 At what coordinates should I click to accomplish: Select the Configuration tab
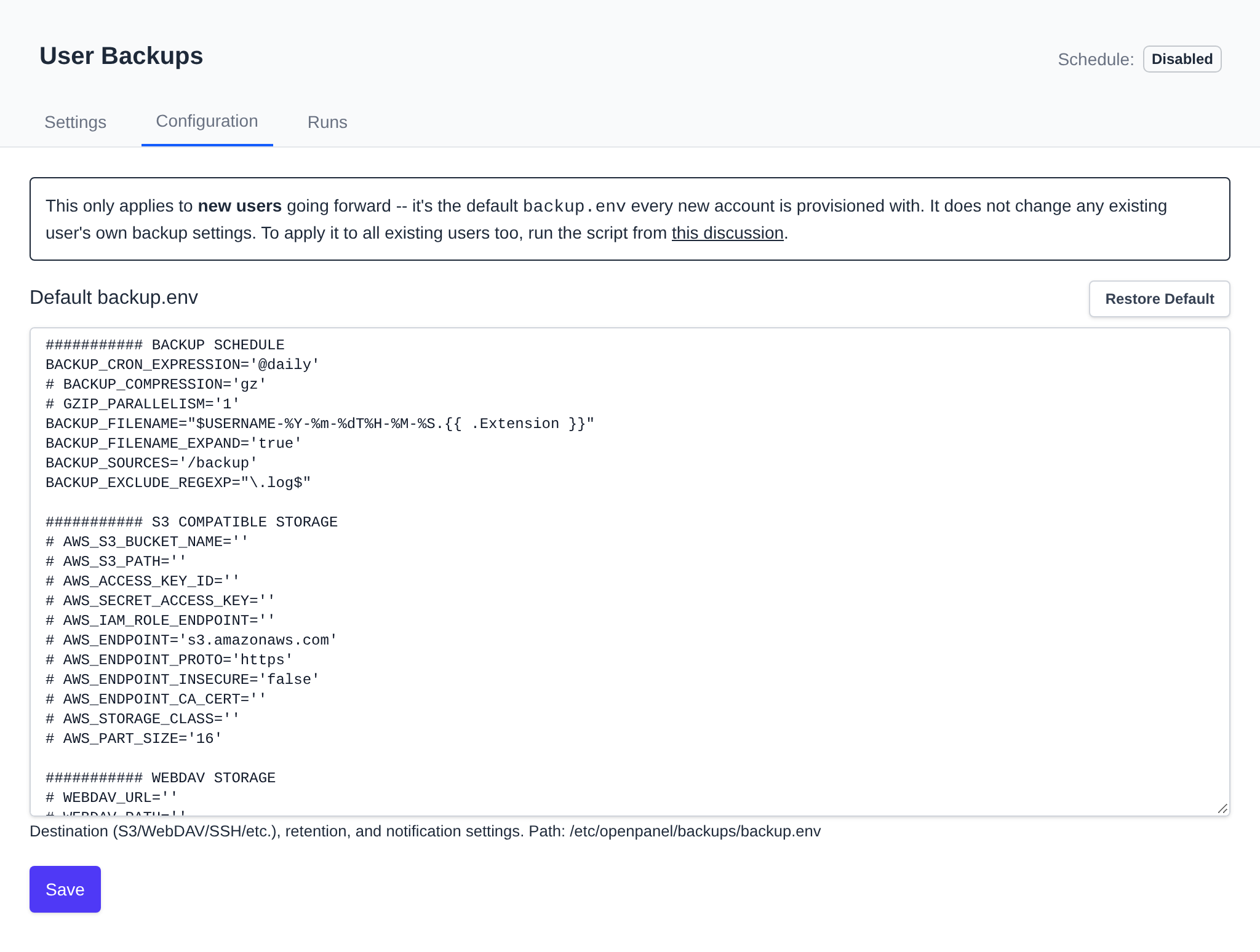(207, 121)
